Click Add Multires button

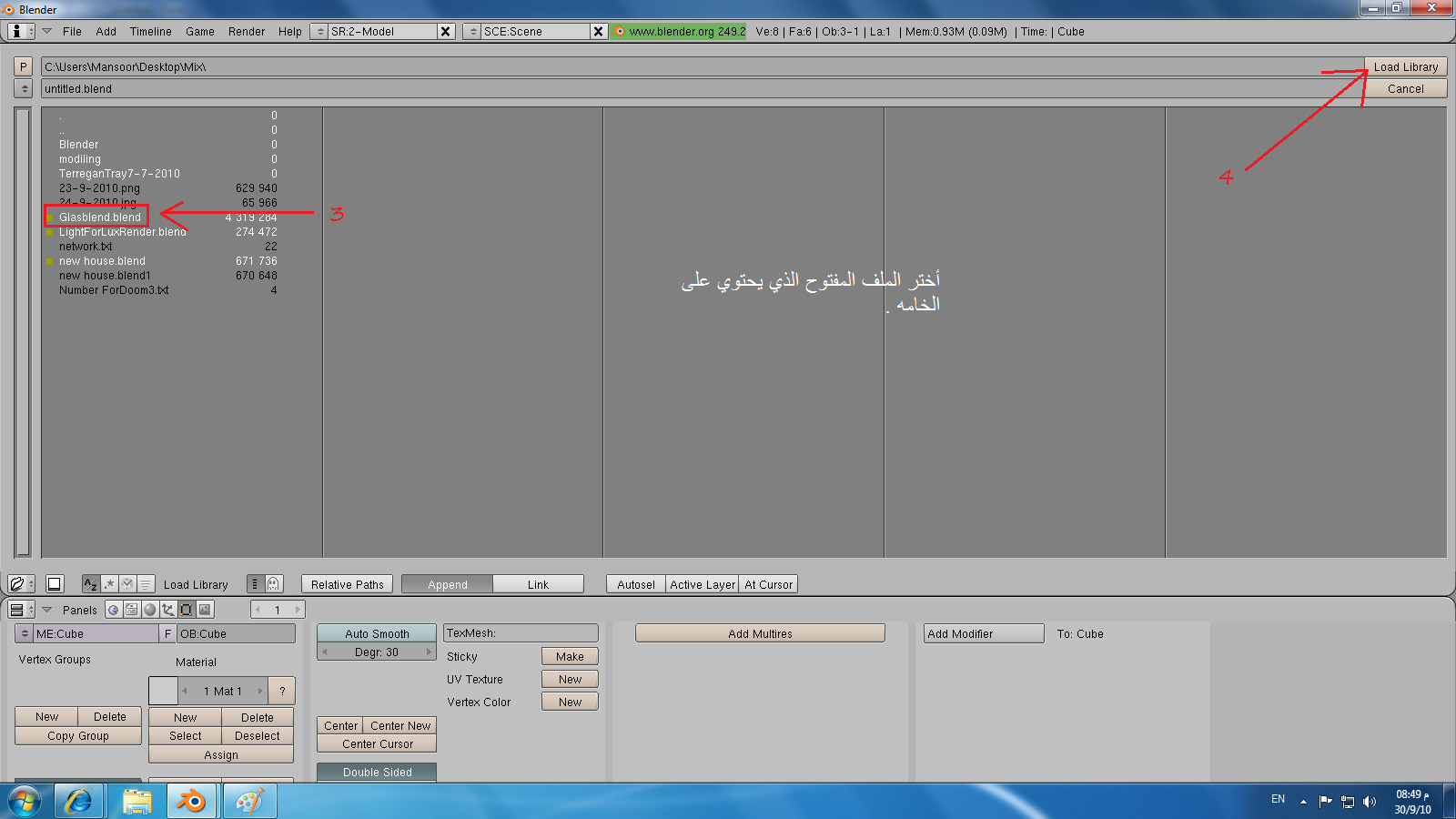coord(760,633)
